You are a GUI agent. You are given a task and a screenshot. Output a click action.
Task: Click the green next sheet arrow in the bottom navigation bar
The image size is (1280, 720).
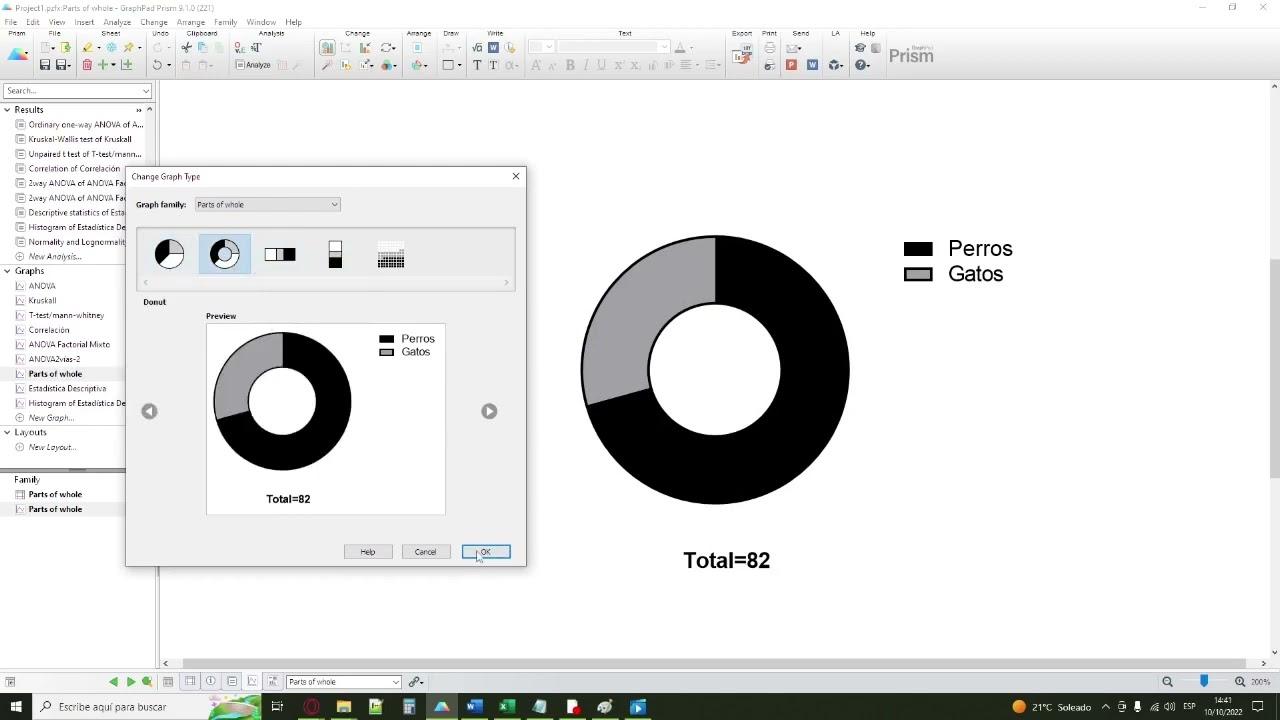(130, 682)
